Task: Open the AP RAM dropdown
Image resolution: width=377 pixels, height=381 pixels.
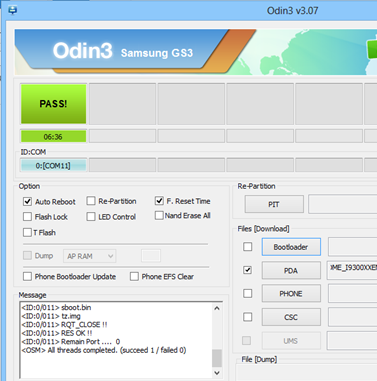Action: pyautogui.click(x=89, y=256)
